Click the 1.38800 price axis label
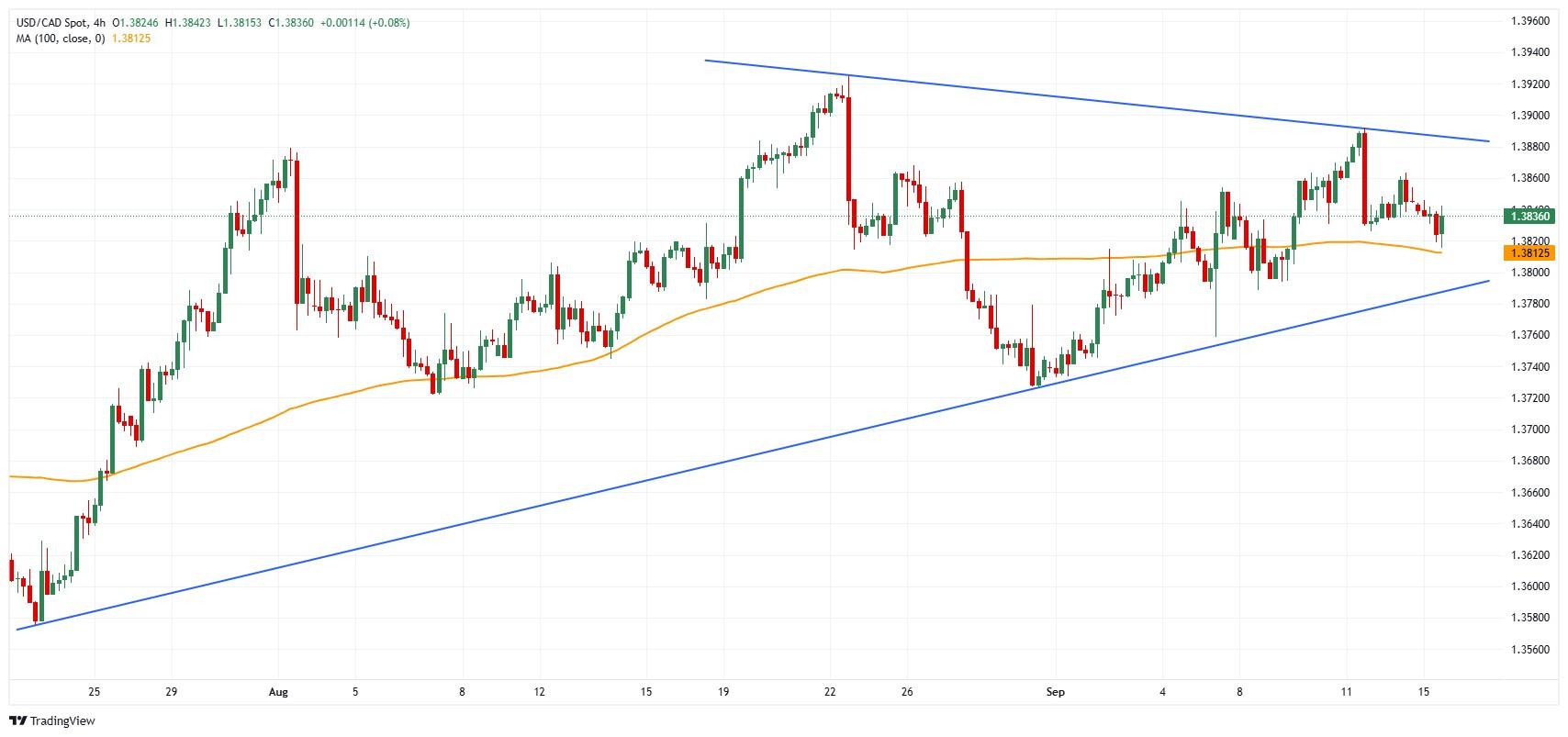Image resolution: width=1568 pixels, height=737 pixels. pos(1529,146)
